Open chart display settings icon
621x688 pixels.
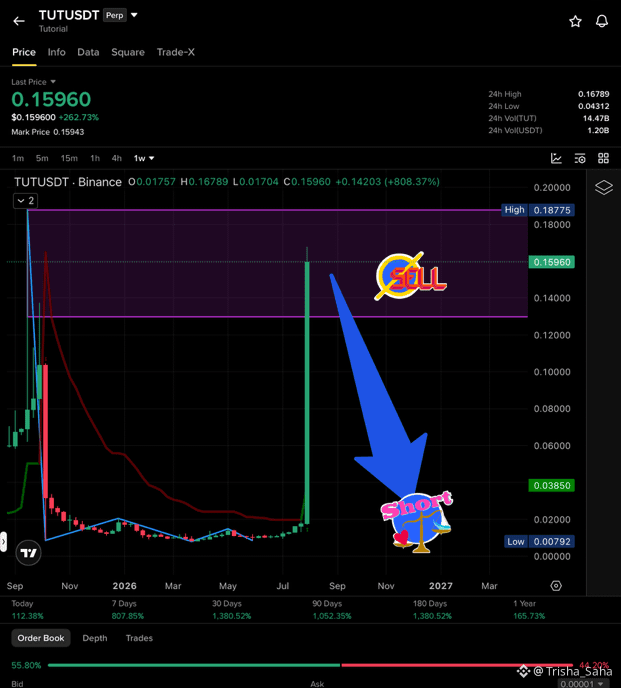(x=580, y=158)
